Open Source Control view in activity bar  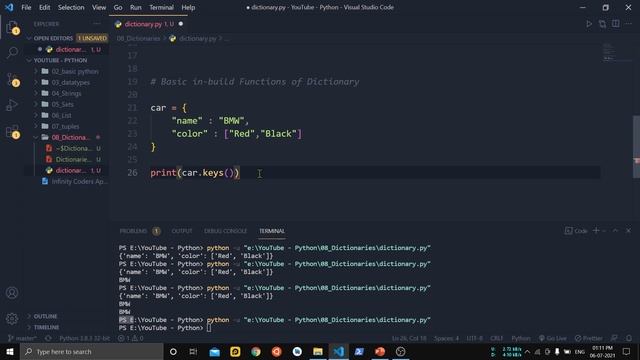point(12,79)
